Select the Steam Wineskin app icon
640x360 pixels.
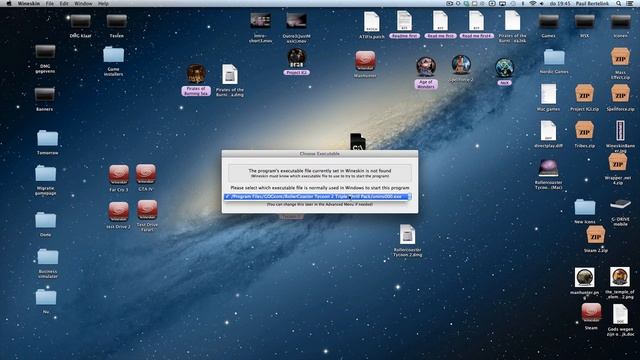(x=591, y=313)
